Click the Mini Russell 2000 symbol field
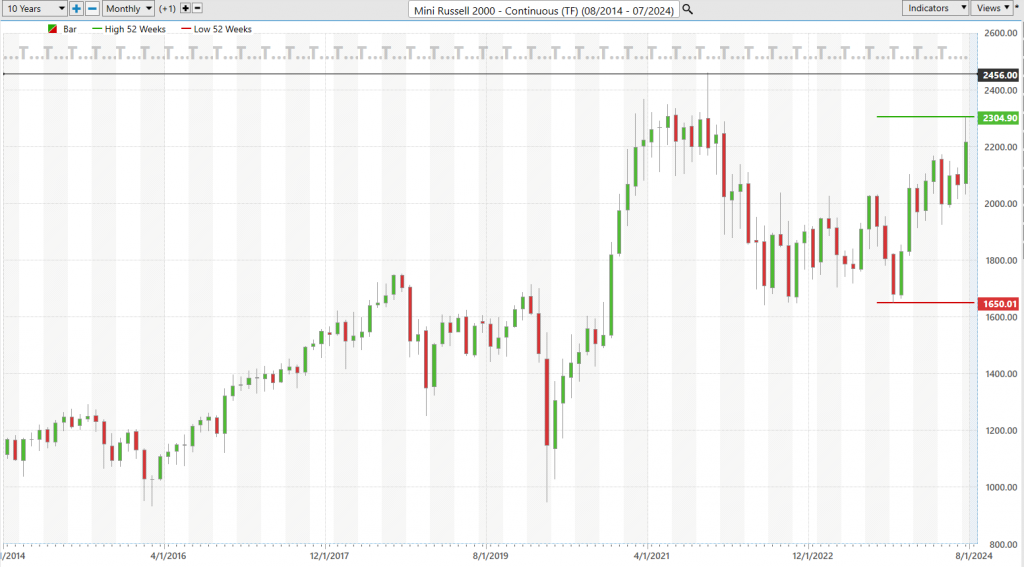Screen dimensions: 1024x567 (x=544, y=10)
